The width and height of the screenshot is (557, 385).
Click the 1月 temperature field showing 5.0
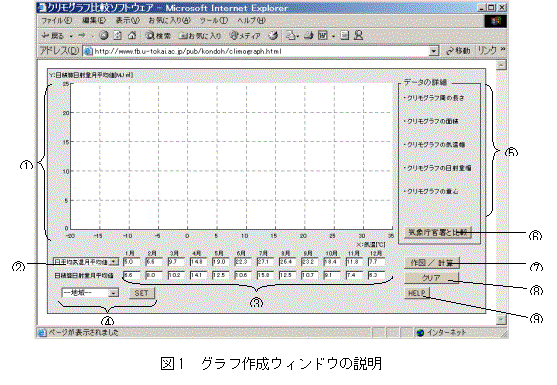[131, 262]
